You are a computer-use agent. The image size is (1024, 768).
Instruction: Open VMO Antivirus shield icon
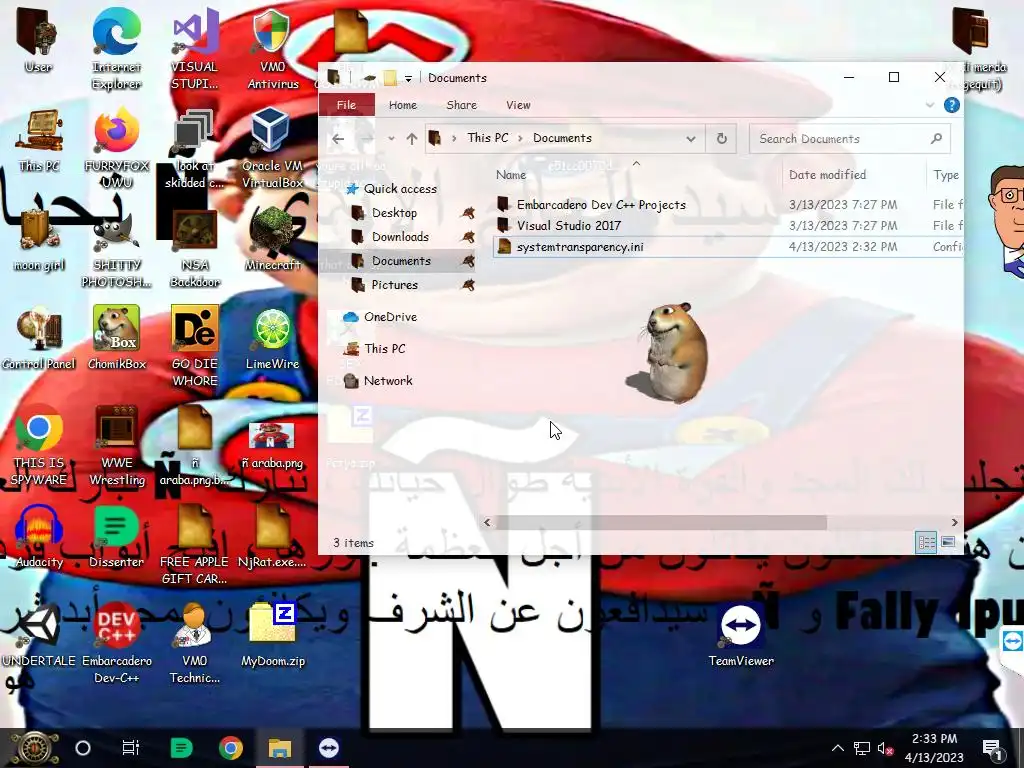[x=272, y=48]
